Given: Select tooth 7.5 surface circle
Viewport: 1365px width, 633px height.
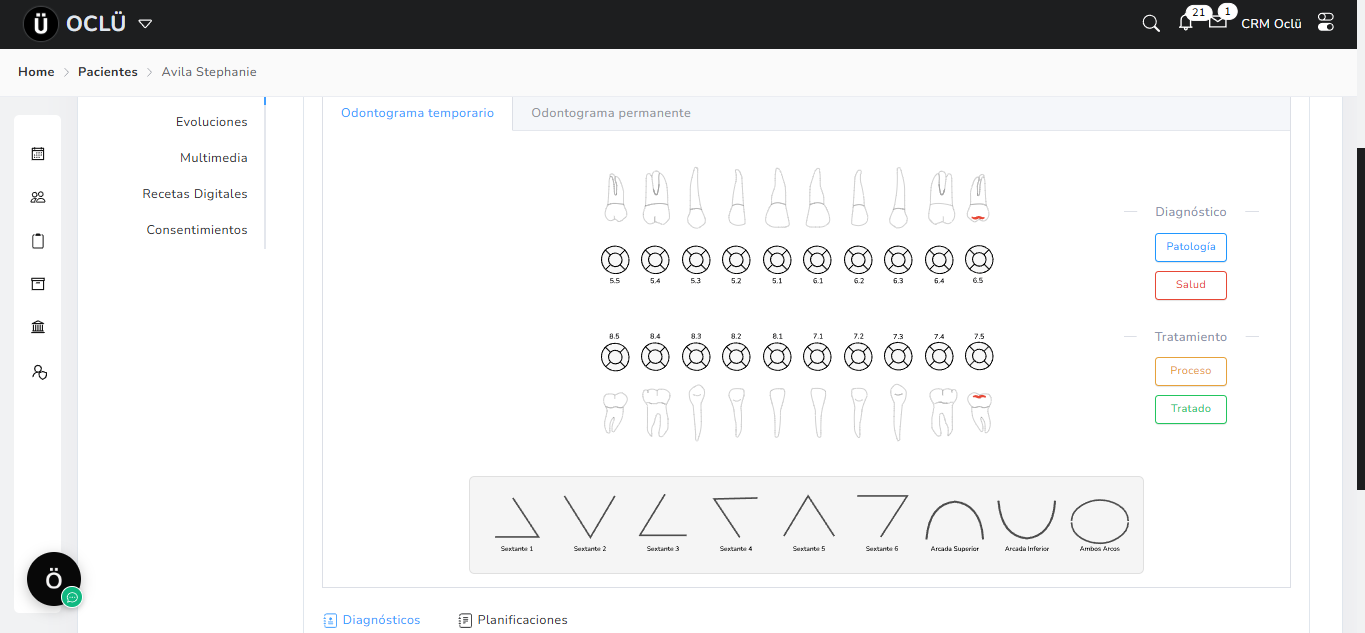Looking at the screenshot, I should click(x=979, y=356).
